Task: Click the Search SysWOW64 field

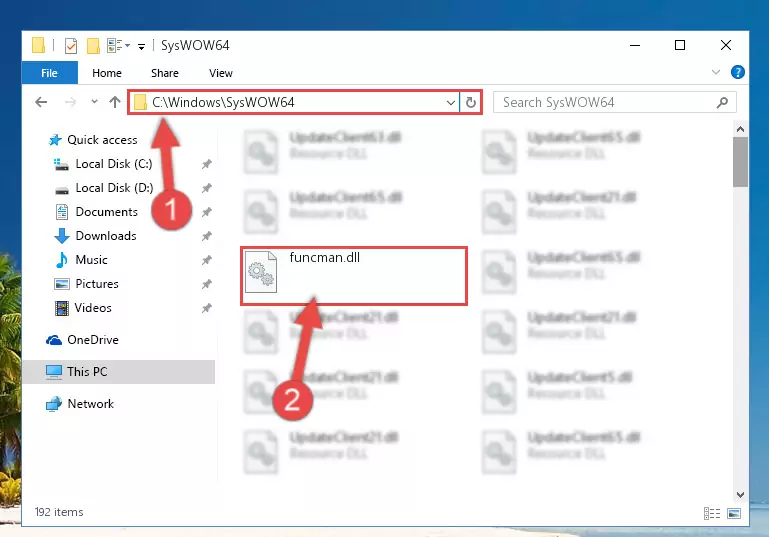Action: click(614, 102)
